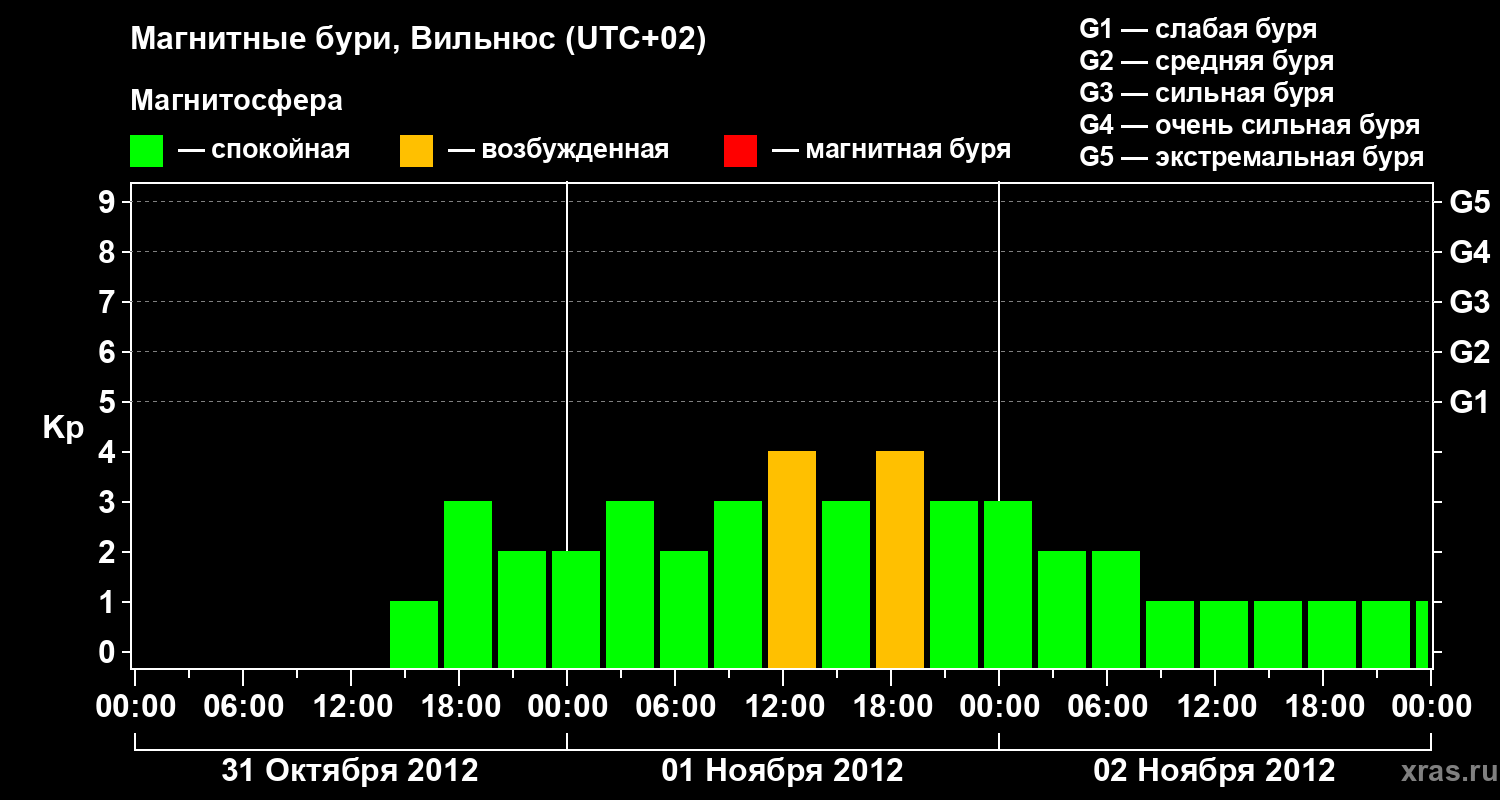Click legend line 'G1 — слабая буря'
1500x800 pixels.
point(1198,29)
